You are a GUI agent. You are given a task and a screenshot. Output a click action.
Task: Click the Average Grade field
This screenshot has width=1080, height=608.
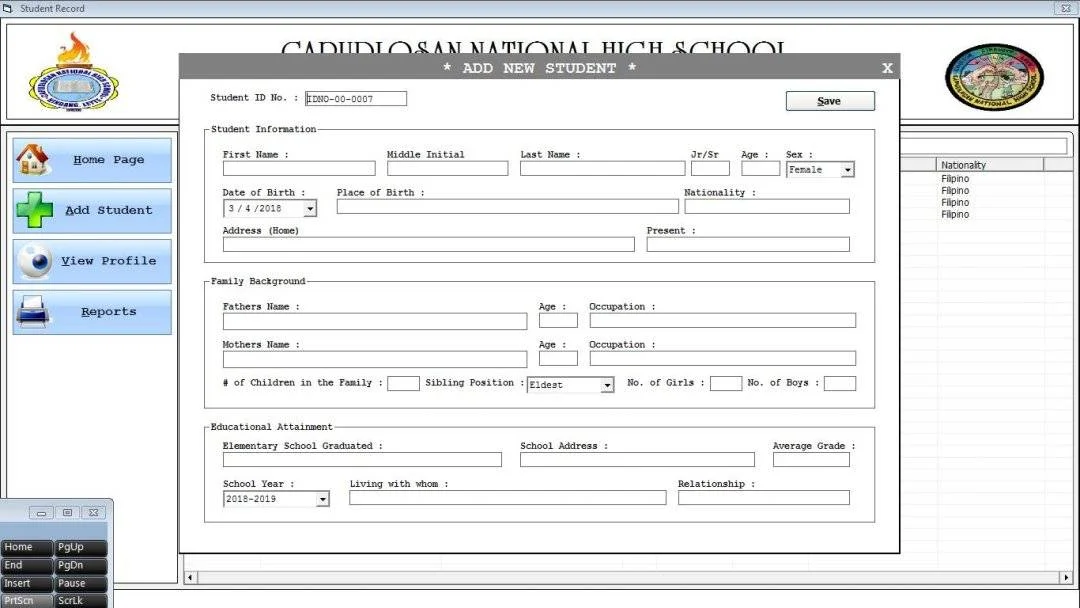click(811, 460)
